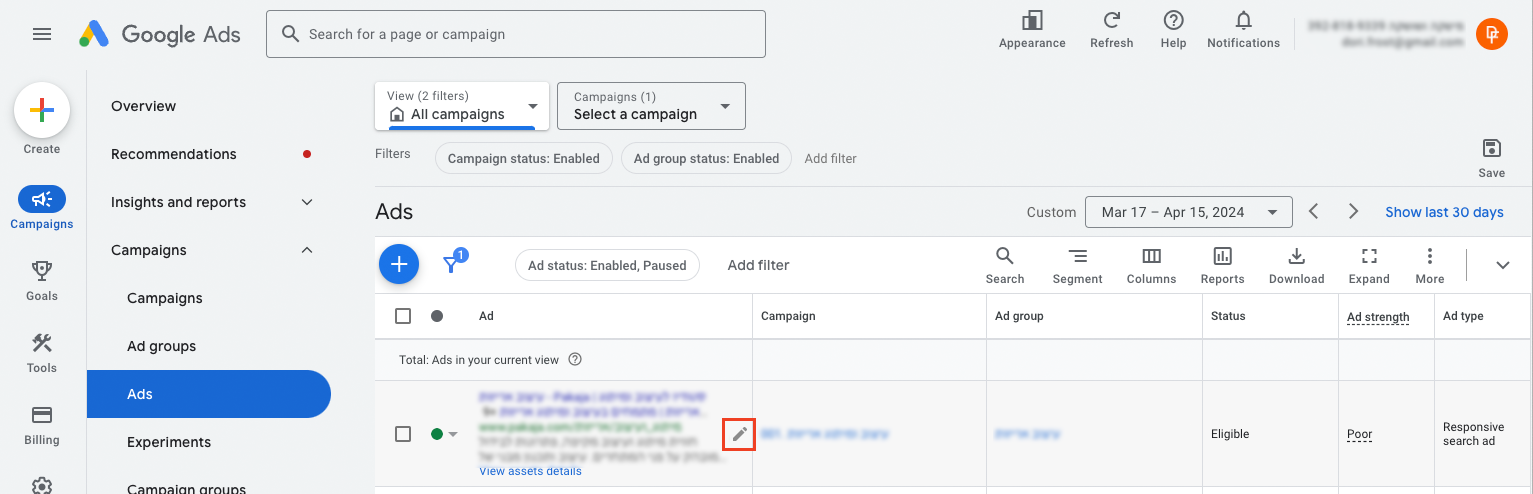Collapse the Campaigns section in sidebar
This screenshot has width=1533, height=494.
307,250
